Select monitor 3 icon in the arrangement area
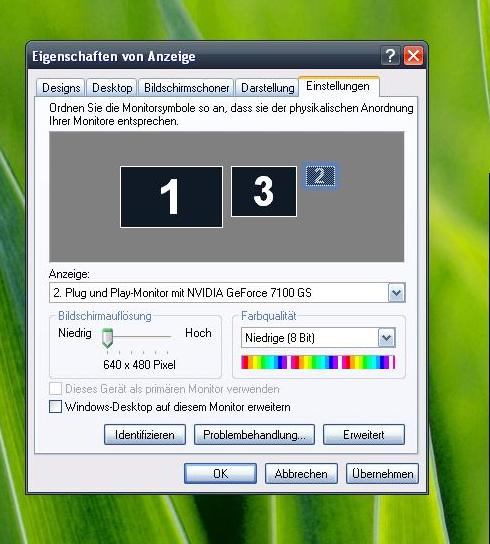The height and width of the screenshot is (544, 490). point(264,191)
